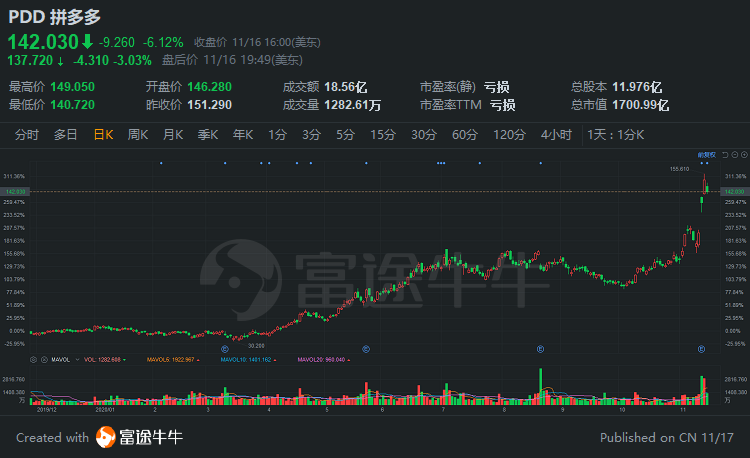Viewport: 750px width, 458px height.
Task: Click the after-hours price 137.720
Action: point(30,60)
